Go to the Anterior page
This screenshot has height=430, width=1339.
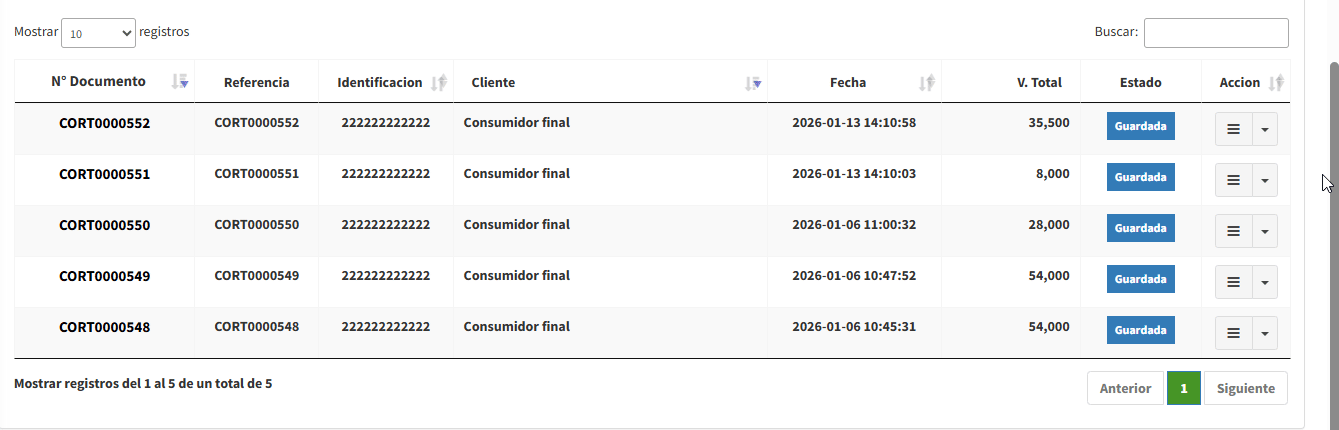pyautogui.click(x=1125, y=388)
